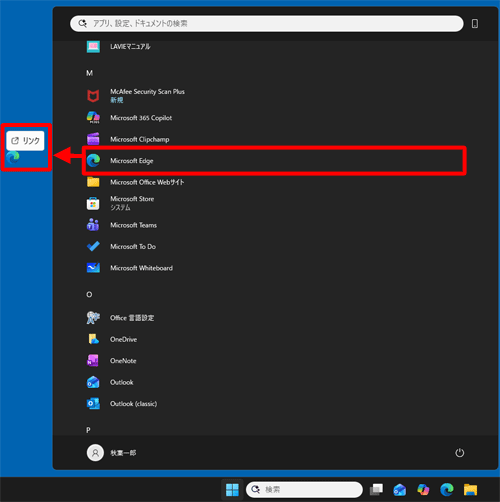This screenshot has width=500, height=502.
Task: Click the McAfee Security Scan Plus icon
Action: point(93,96)
